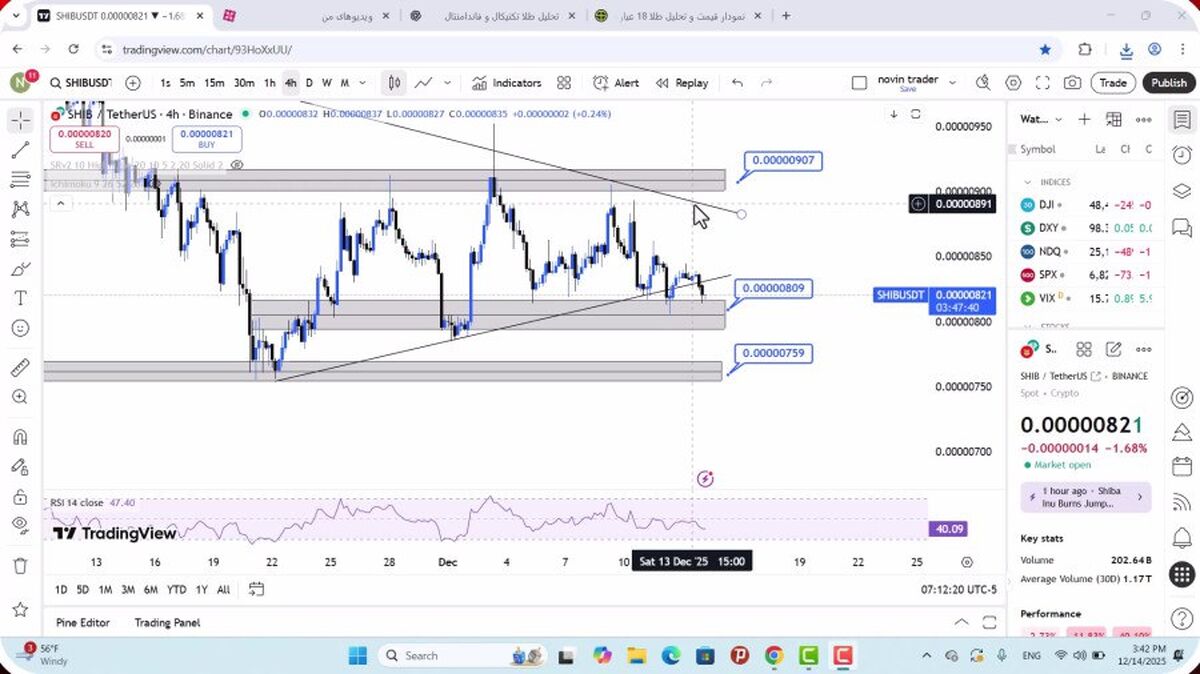
Task: Open chart settings hexagon icon
Action: [x=1013, y=83]
